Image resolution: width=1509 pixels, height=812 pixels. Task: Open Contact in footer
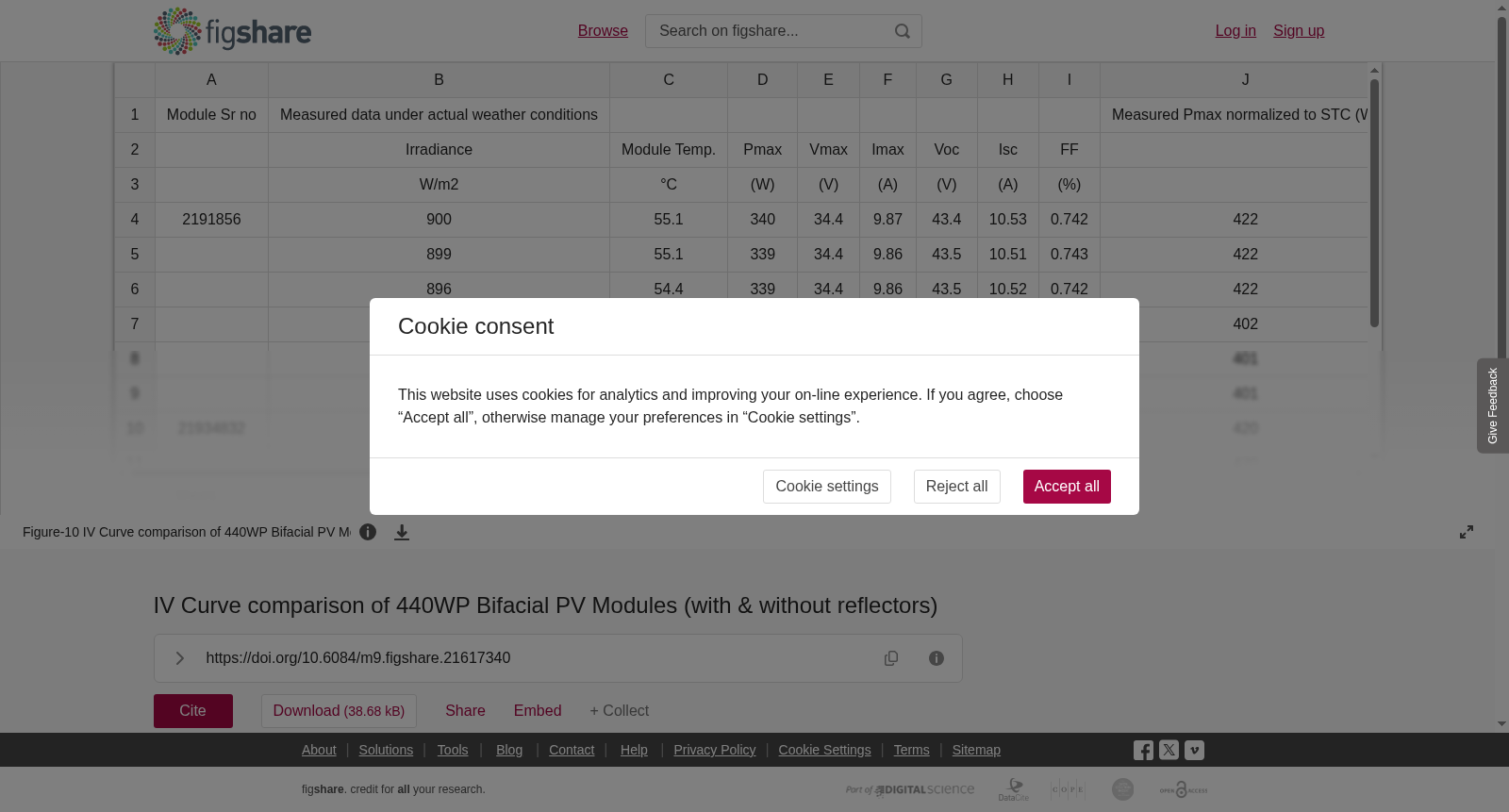pos(572,750)
